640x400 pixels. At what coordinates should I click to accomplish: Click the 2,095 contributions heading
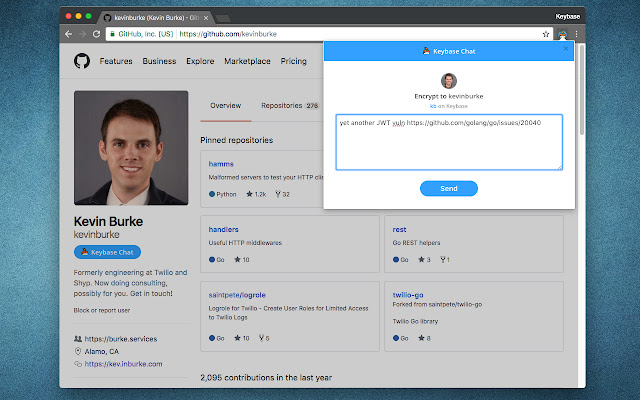(x=266, y=378)
